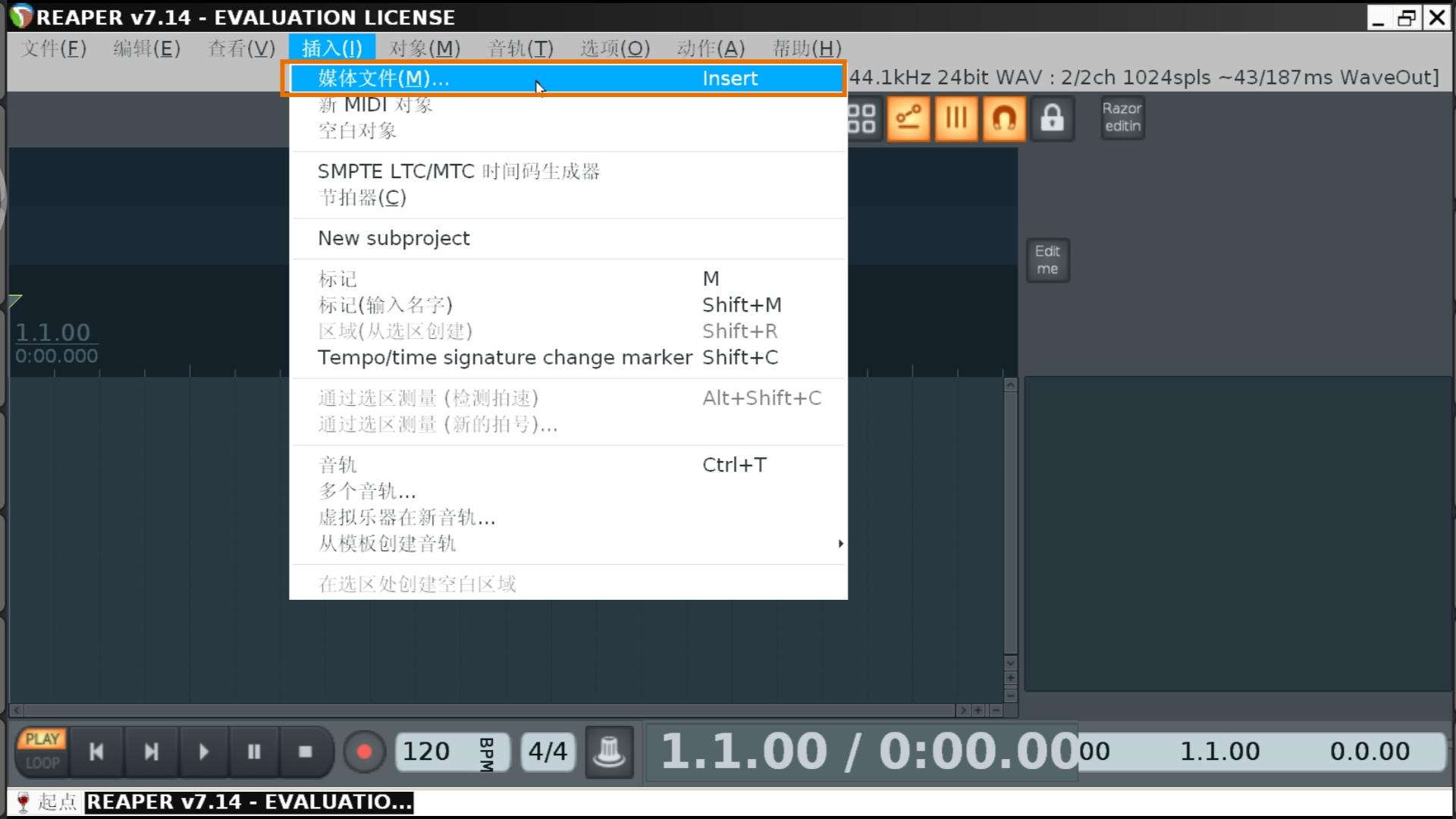Click the Razor editing toolbar button
1456x819 pixels.
1122,118
